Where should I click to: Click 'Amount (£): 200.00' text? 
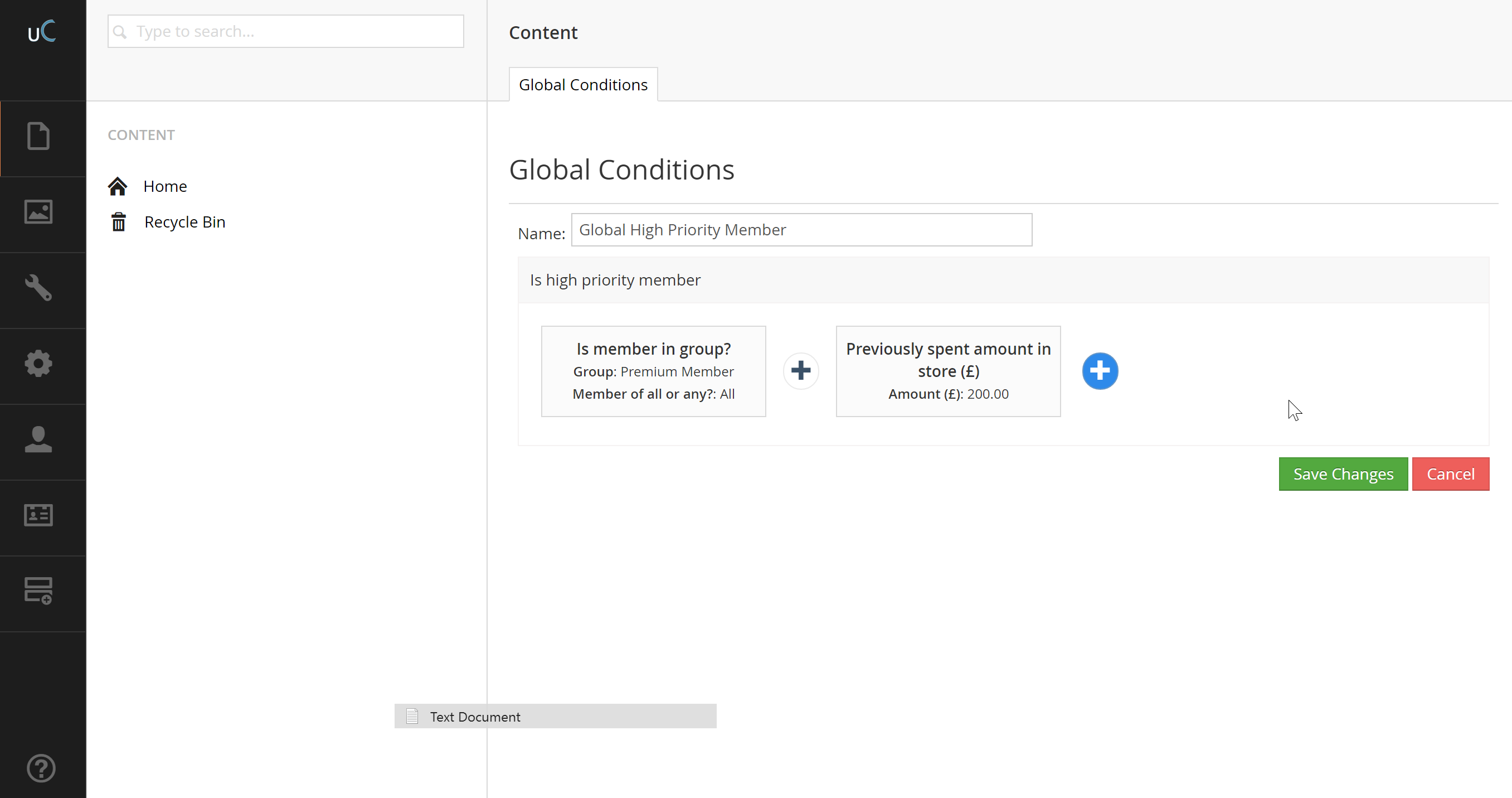(948, 394)
